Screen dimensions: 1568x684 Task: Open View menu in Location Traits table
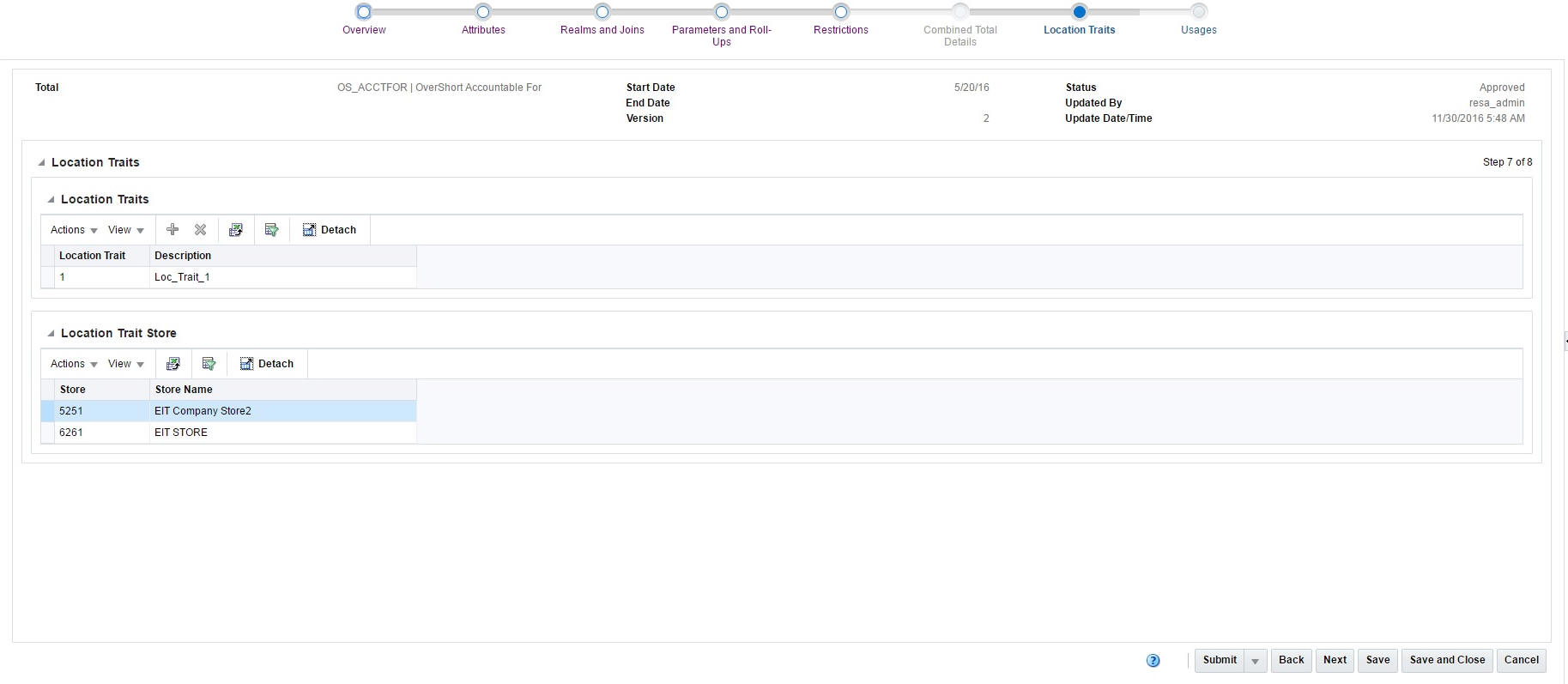coord(126,230)
